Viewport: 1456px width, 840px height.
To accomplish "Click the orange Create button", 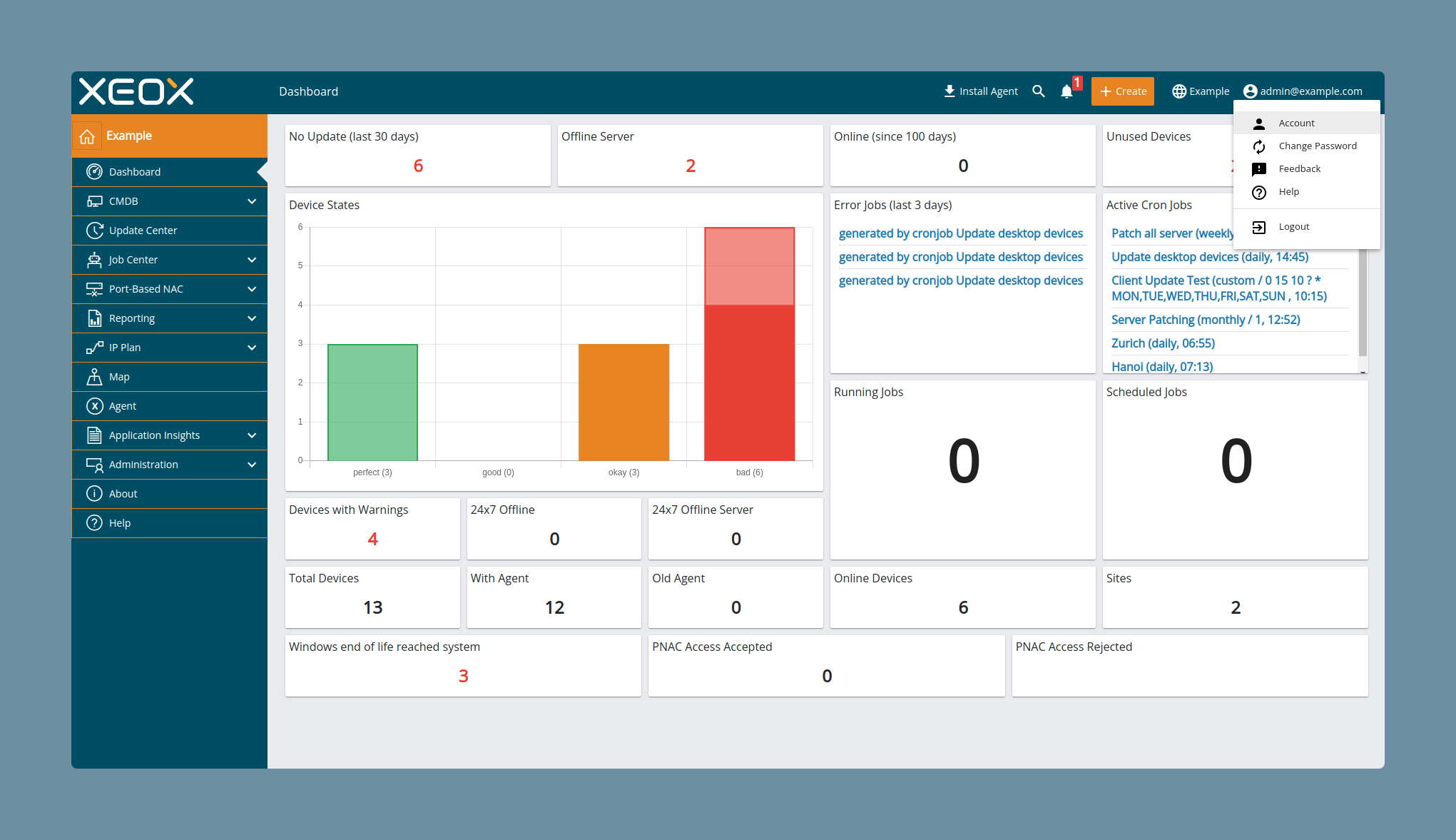I will pyautogui.click(x=1123, y=91).
